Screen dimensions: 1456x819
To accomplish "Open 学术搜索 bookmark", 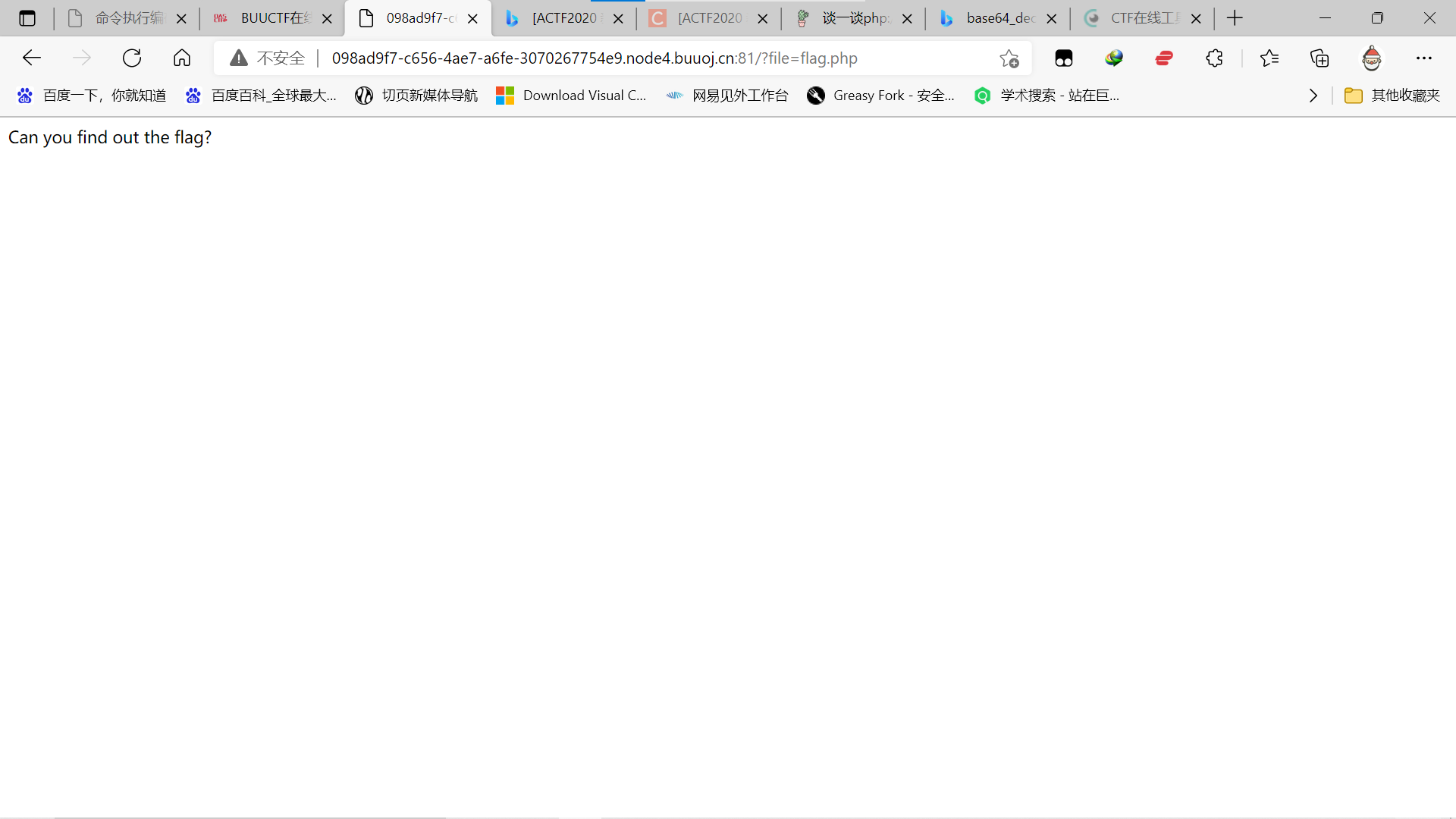I will click(1046, 96).
